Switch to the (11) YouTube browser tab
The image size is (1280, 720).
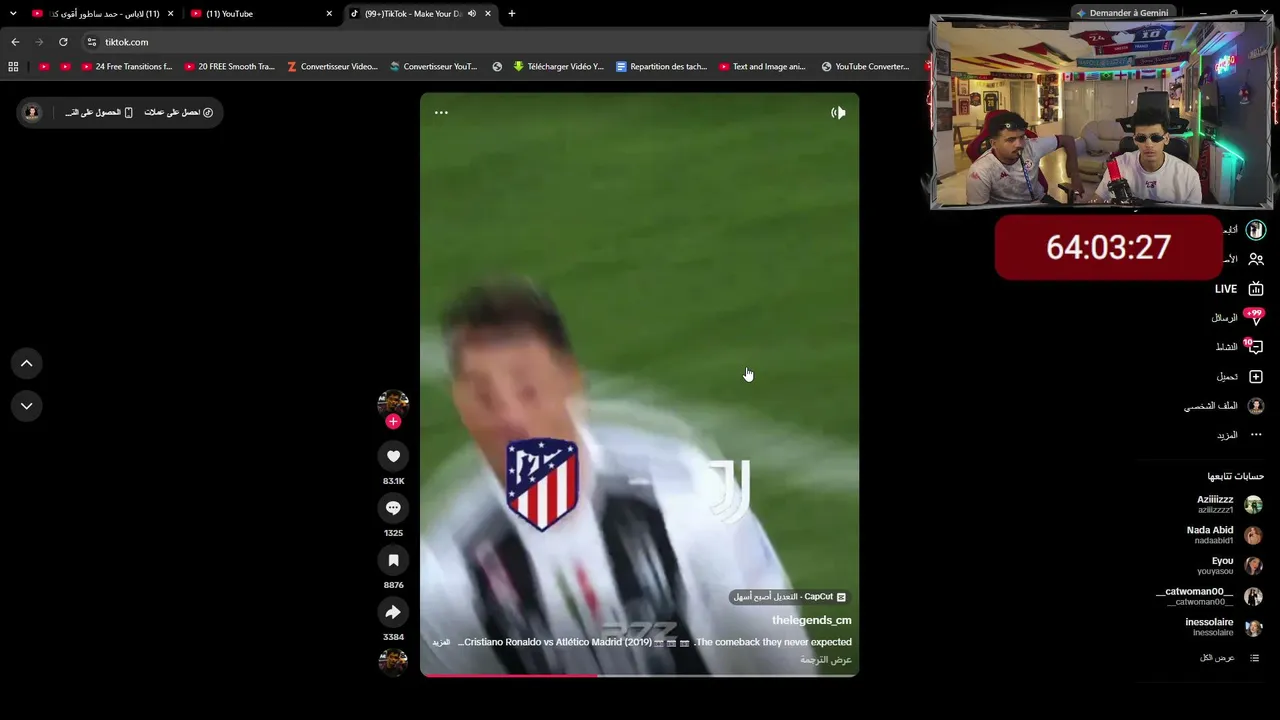tap(262, 14)
